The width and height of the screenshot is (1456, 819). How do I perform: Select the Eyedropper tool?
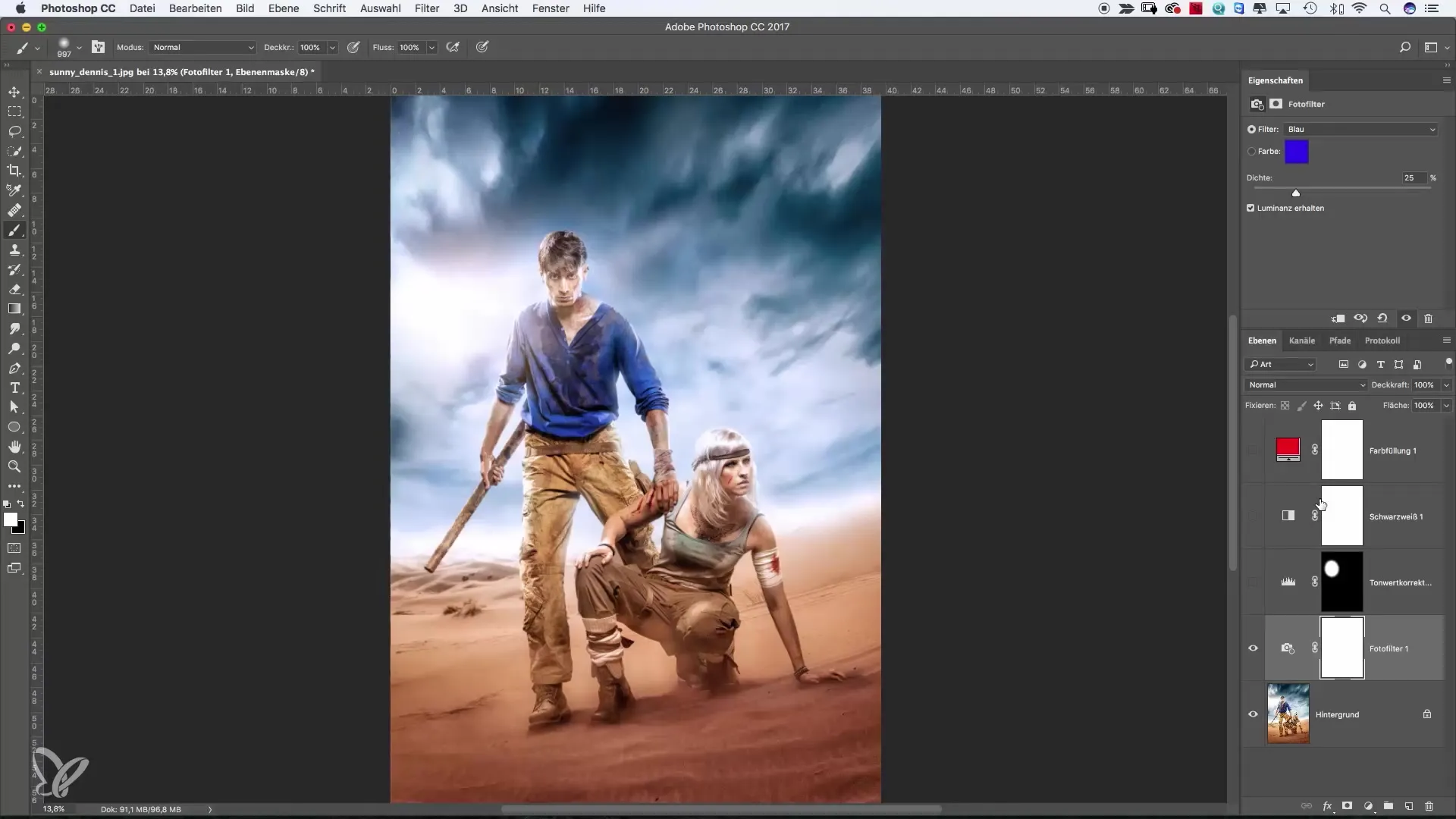pos(14,190)
